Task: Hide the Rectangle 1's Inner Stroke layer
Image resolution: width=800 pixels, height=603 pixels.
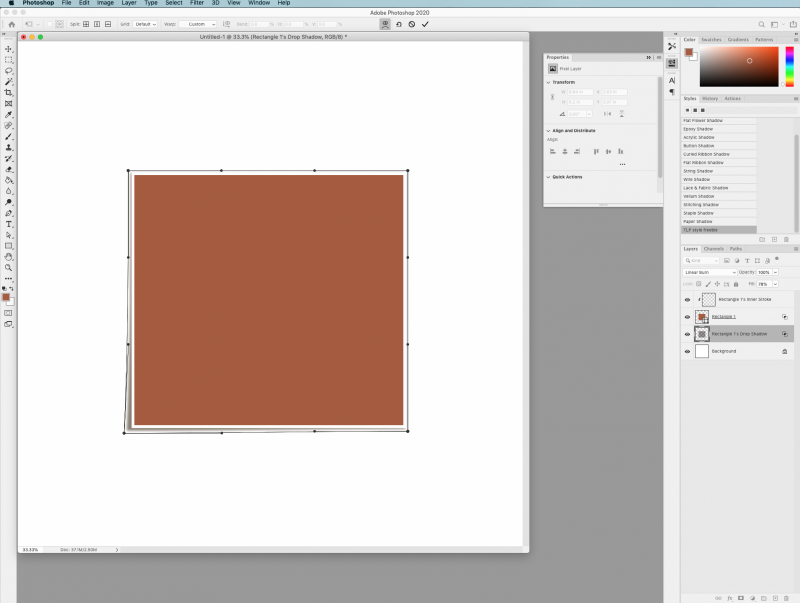Action: [x=687, y=299]
